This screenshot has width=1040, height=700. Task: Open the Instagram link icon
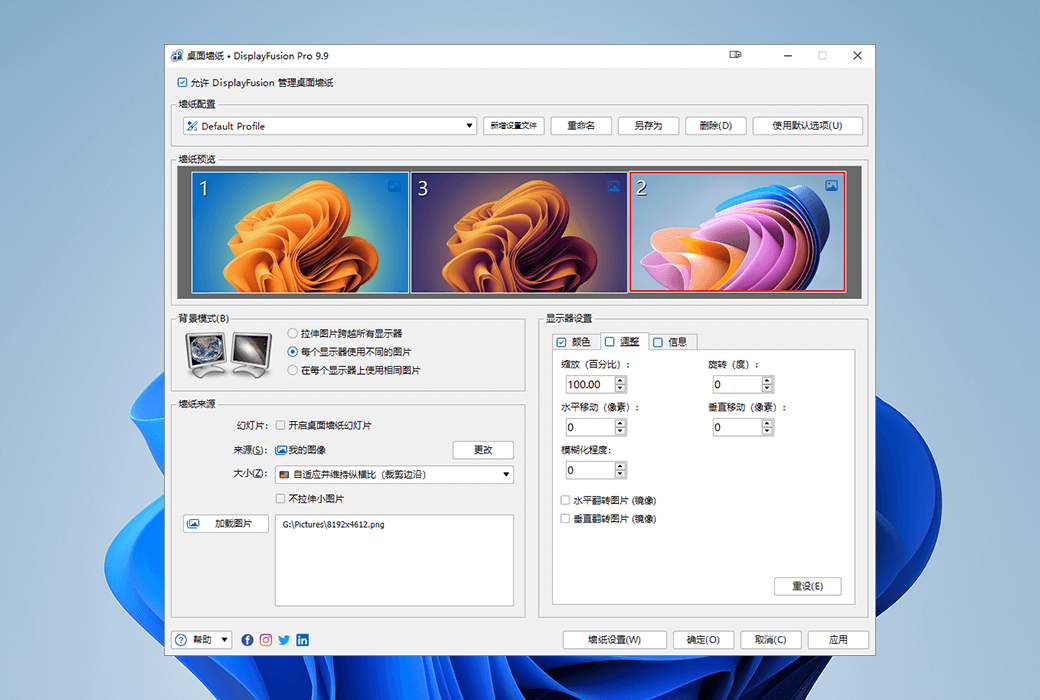[x=266, y=640]
